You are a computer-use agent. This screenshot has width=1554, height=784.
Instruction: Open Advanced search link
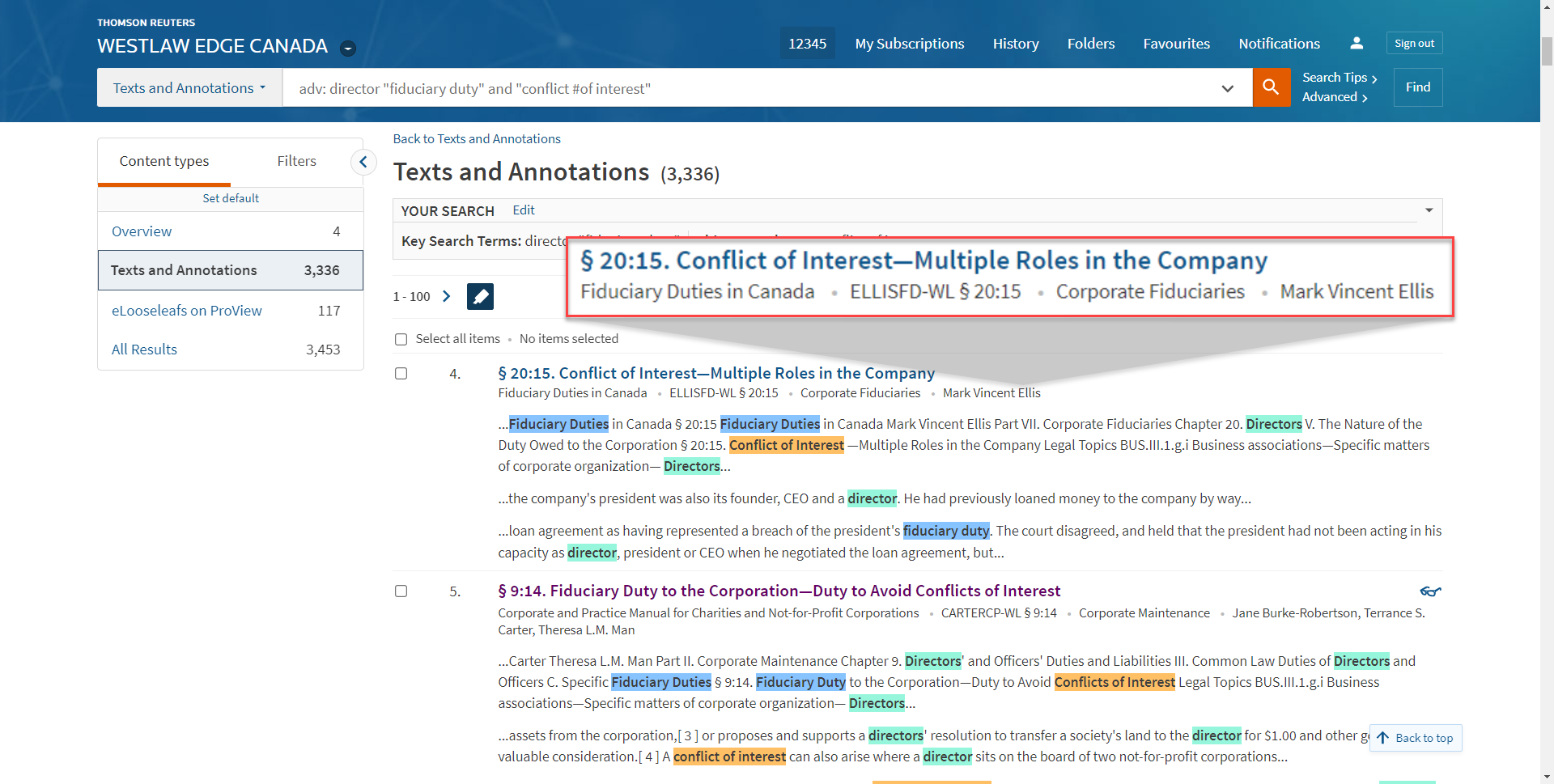(1335, 97)
